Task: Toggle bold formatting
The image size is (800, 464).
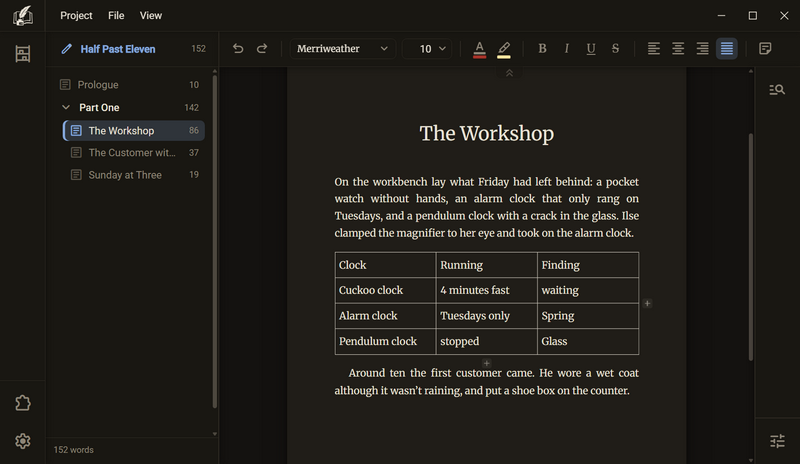Action: [542, 48]
